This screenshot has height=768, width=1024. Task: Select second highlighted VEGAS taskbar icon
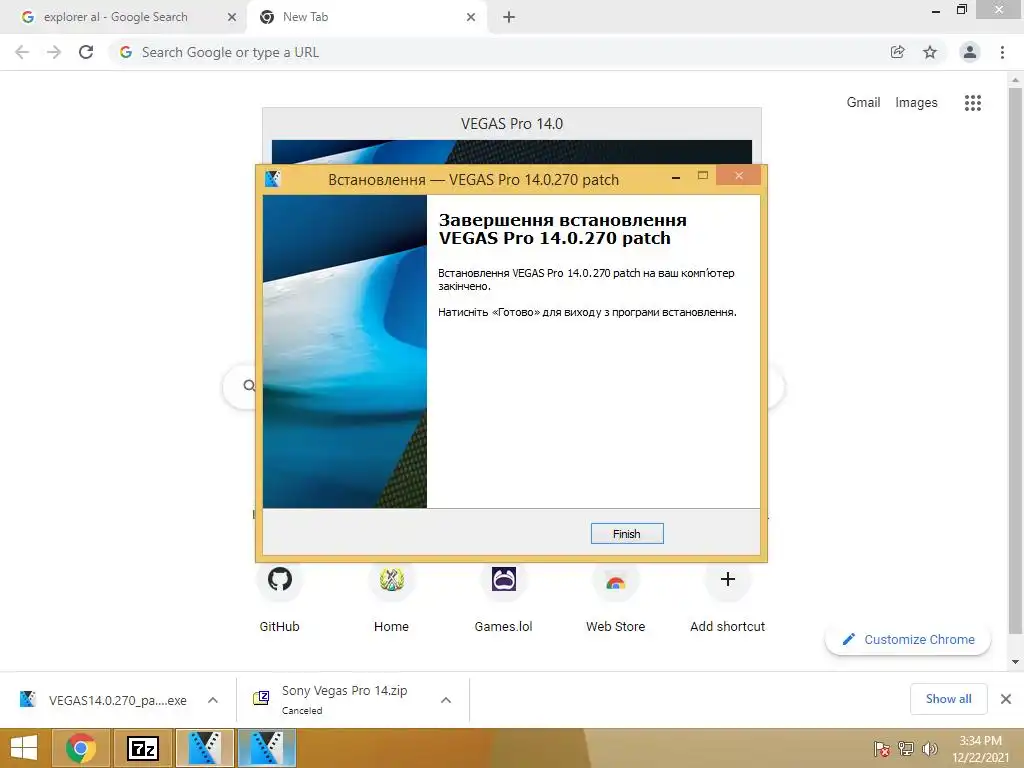267,748
